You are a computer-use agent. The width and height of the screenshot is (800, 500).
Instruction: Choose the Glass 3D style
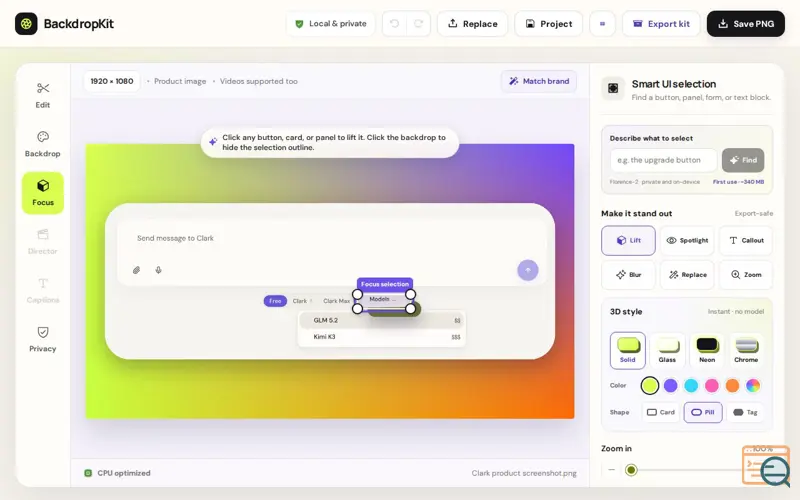[x=667, y=350]
